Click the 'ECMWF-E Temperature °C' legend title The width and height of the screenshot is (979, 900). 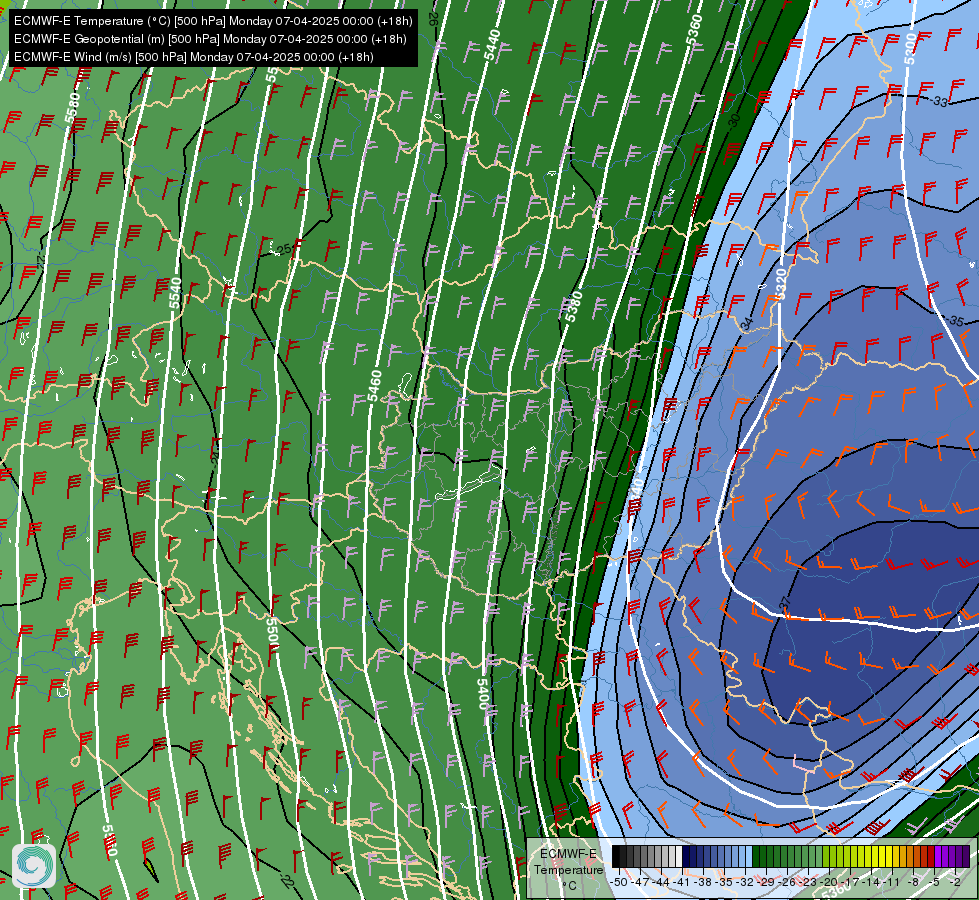pos(568,869)
